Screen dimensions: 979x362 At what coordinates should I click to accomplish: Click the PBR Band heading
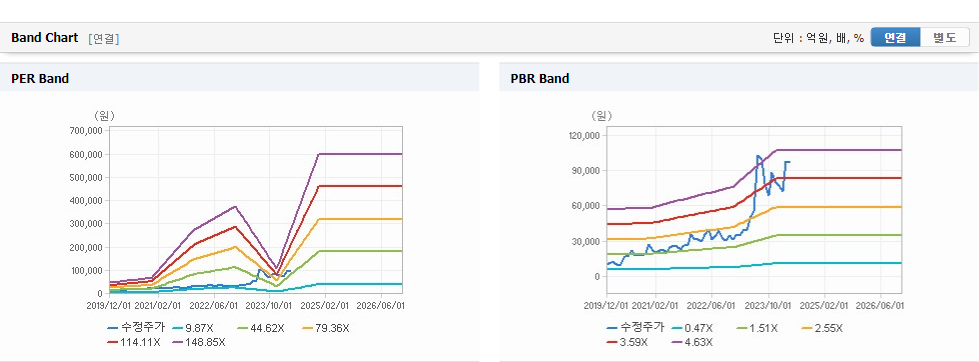point(539,79)
